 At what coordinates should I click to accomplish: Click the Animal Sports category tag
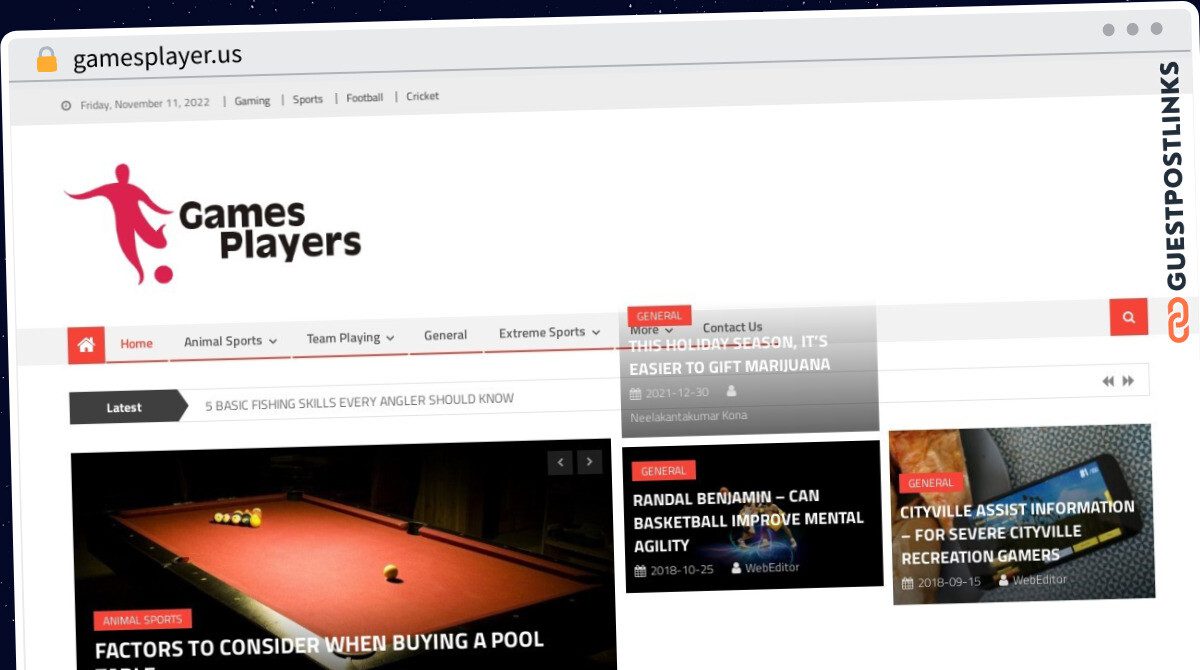(143, 620)
